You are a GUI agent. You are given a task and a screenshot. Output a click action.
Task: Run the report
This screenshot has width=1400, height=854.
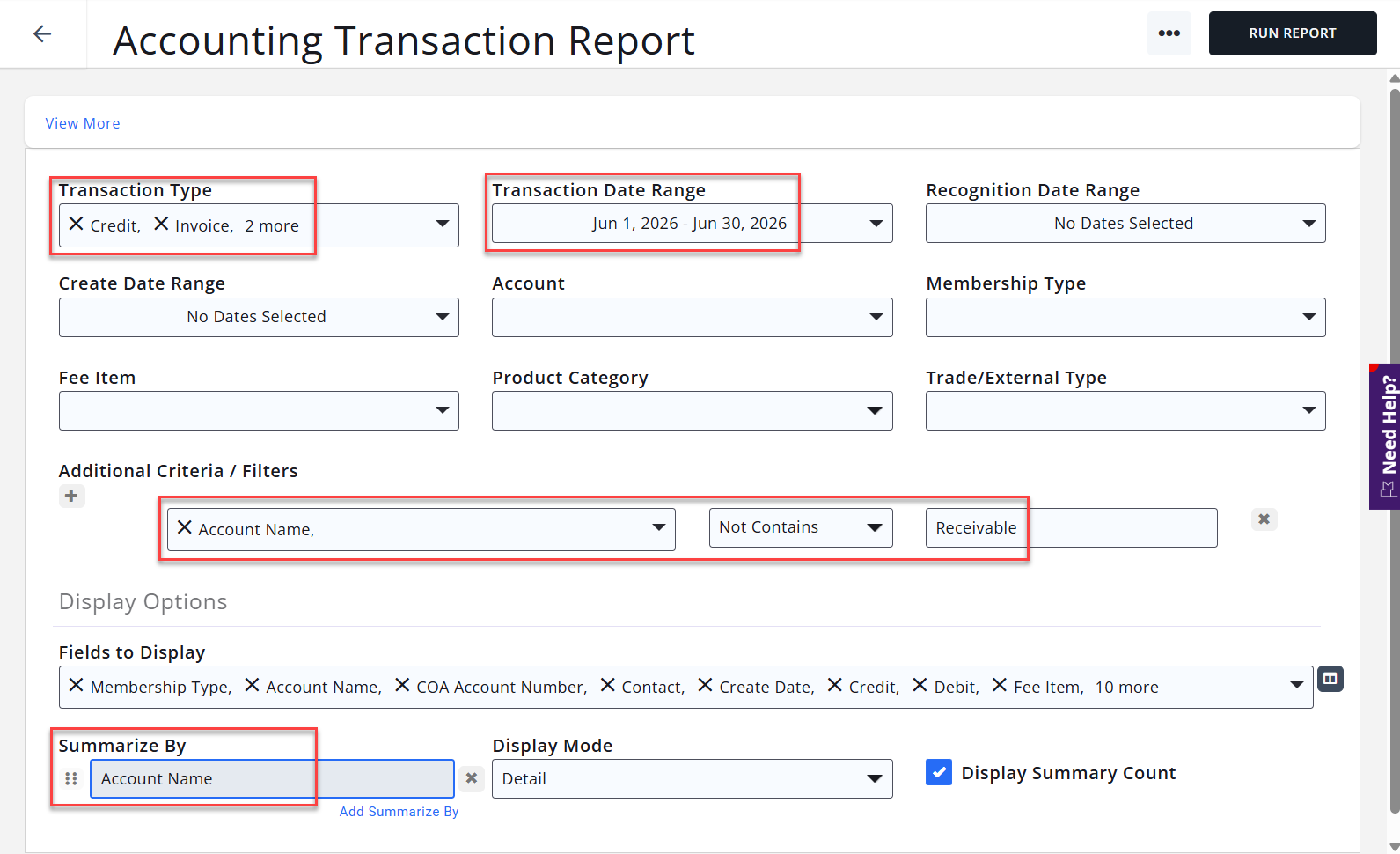click(x=1292, y=33)
